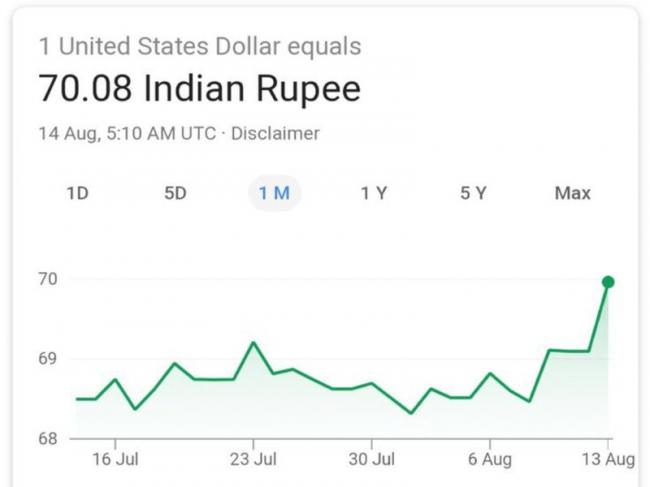Viewport: 650px width, 487px height.
Task: Click the 13 Aug date label
Action: (608, 459)
